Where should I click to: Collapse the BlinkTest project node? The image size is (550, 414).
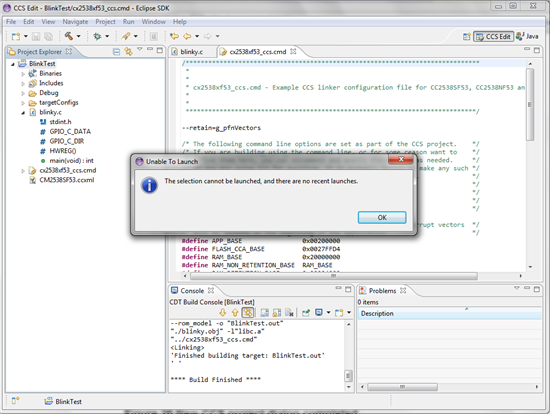tap(13, 64)
